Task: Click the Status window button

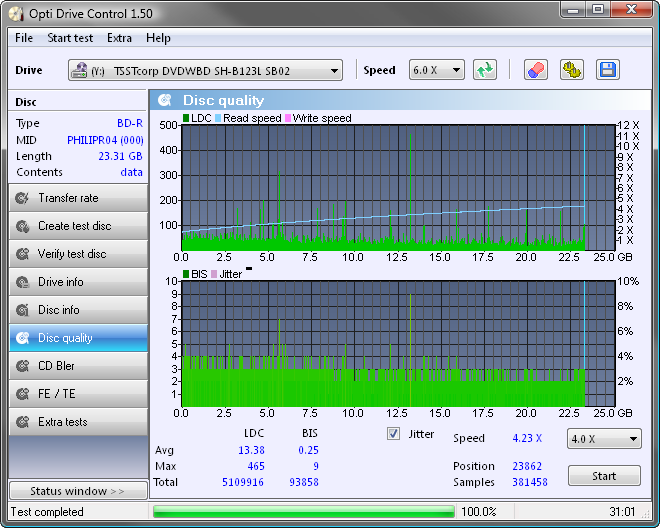Action: click(78, 491)
